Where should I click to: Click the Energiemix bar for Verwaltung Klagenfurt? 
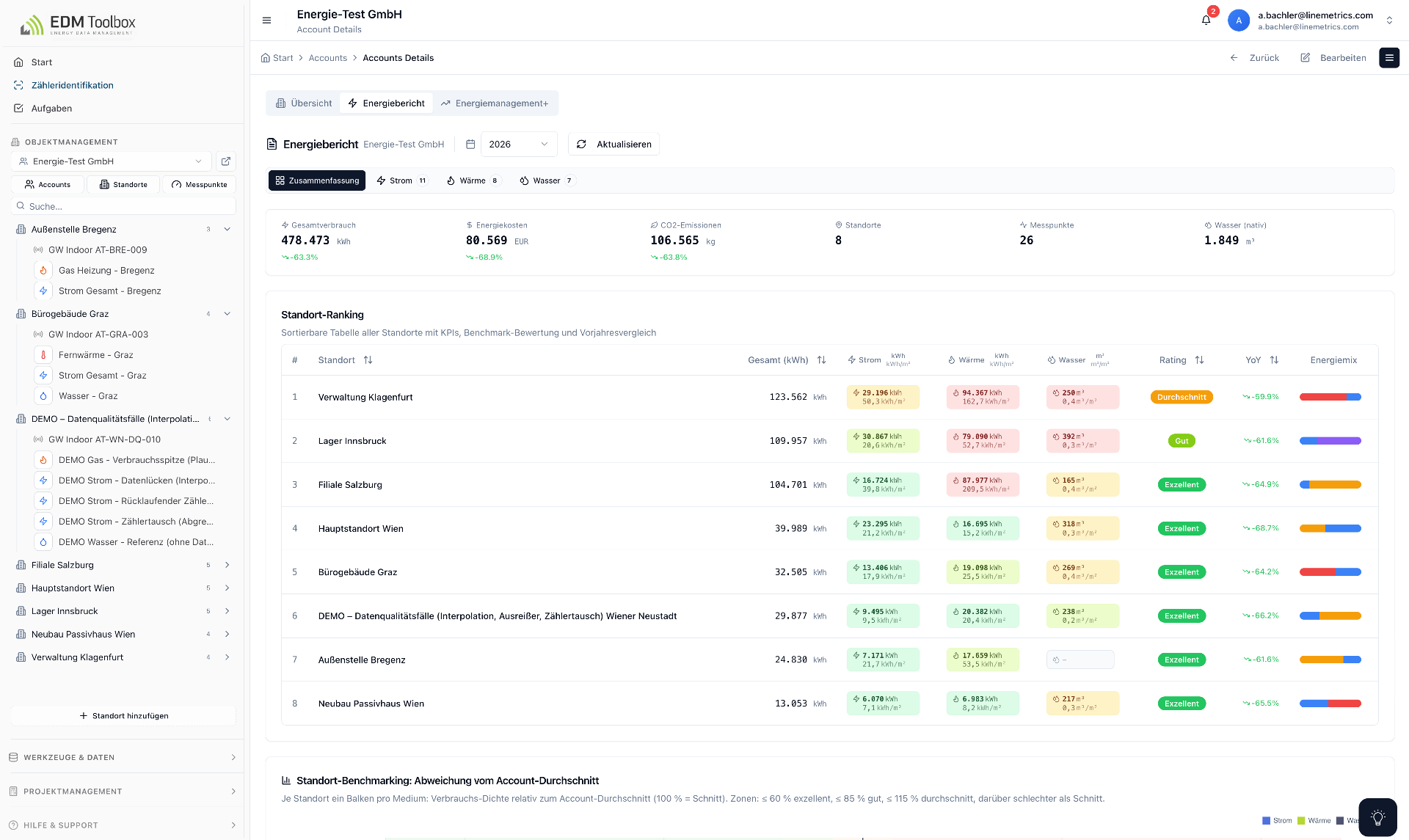click(1330, 397)
